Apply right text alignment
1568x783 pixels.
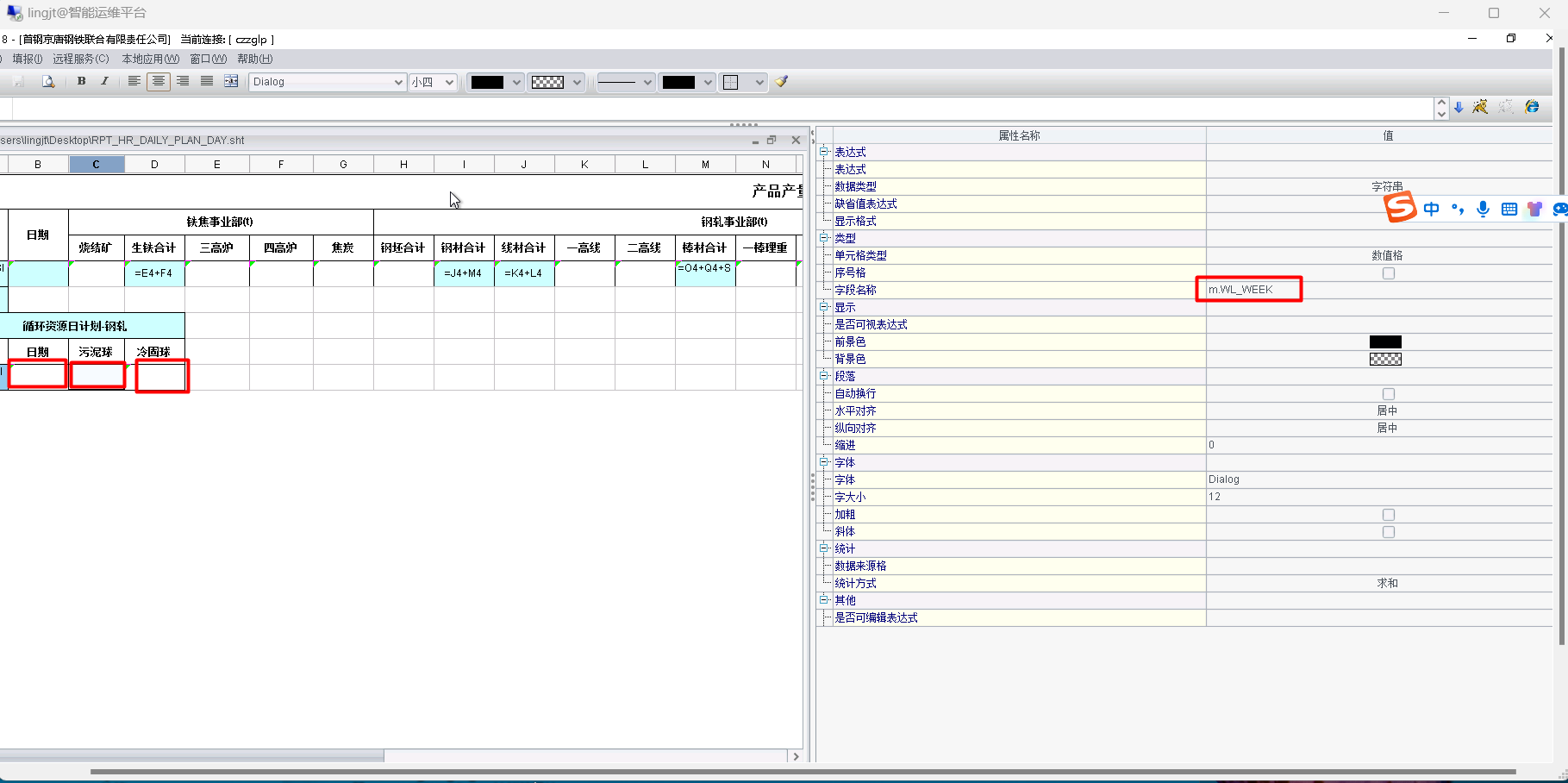tap(183, 81)
